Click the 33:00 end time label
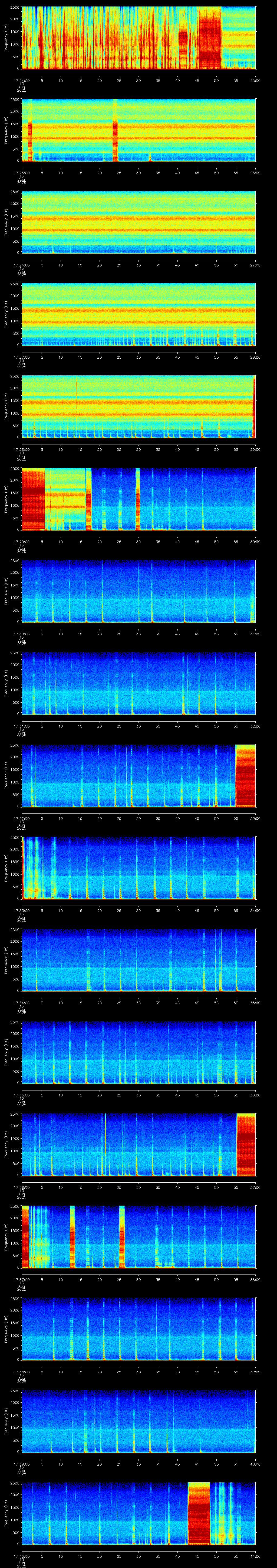This screenshot has height=1568, width=277. [255, 818]
